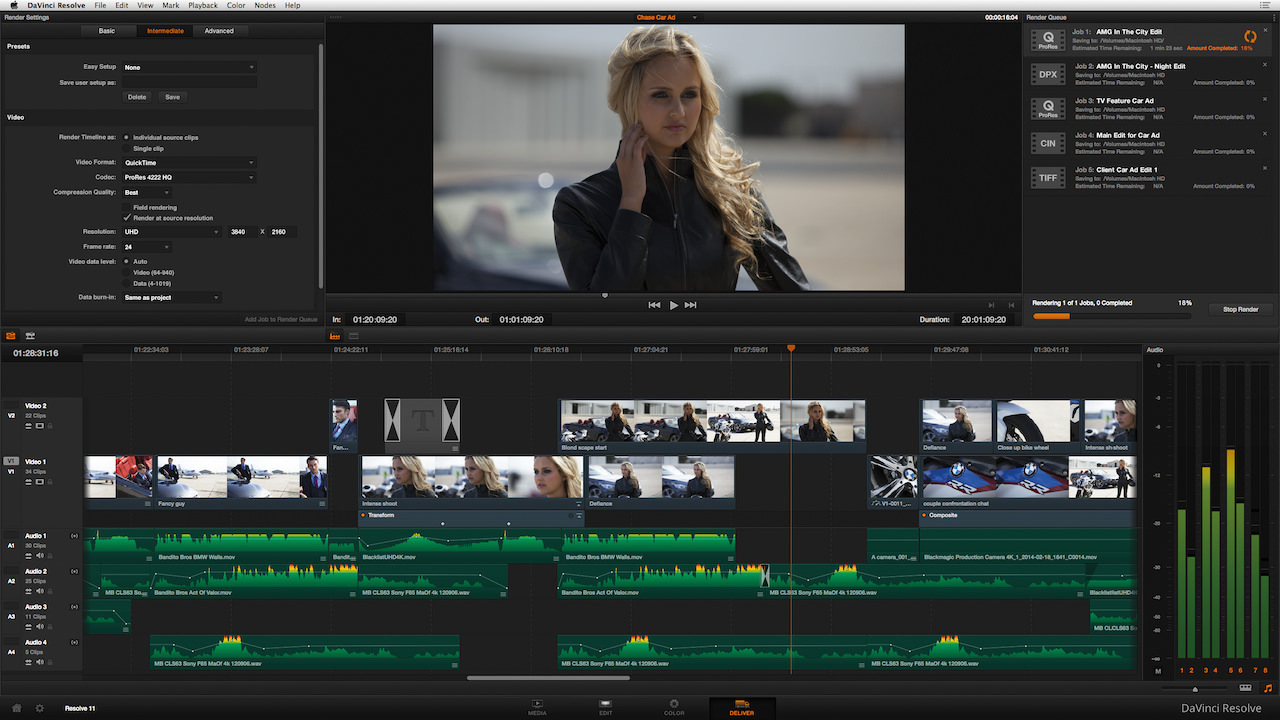Open Compression Quality dropdown
Screen dimensions: 1280x720
point(146,192)
